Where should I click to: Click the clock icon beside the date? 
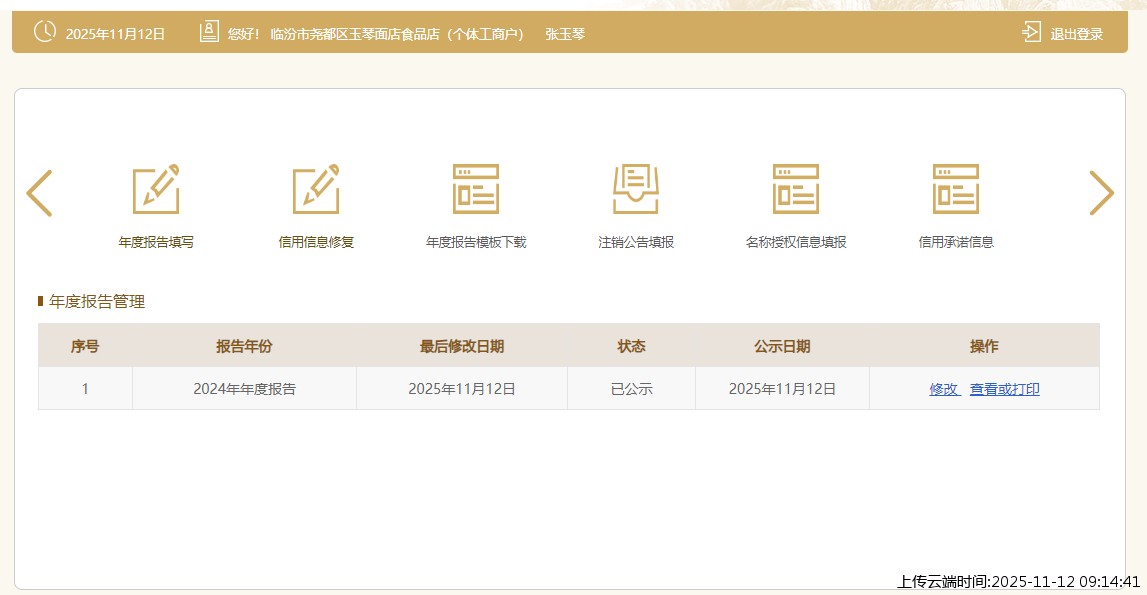coord(45,32)
